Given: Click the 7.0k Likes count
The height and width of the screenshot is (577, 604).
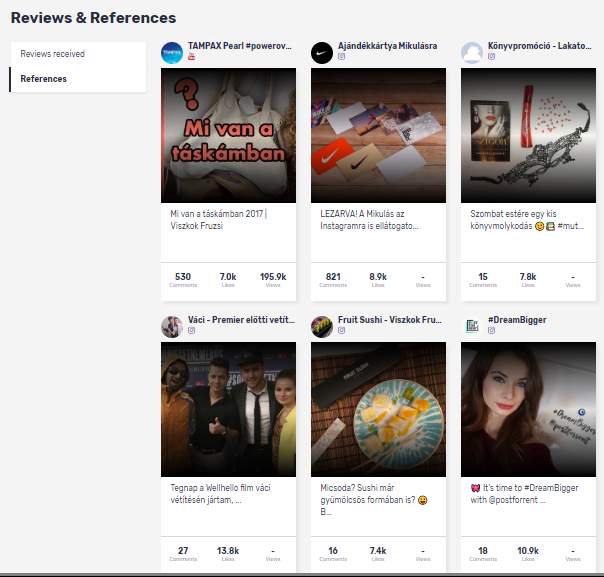Looking at the screenshot, I should [x=228, y=280].
